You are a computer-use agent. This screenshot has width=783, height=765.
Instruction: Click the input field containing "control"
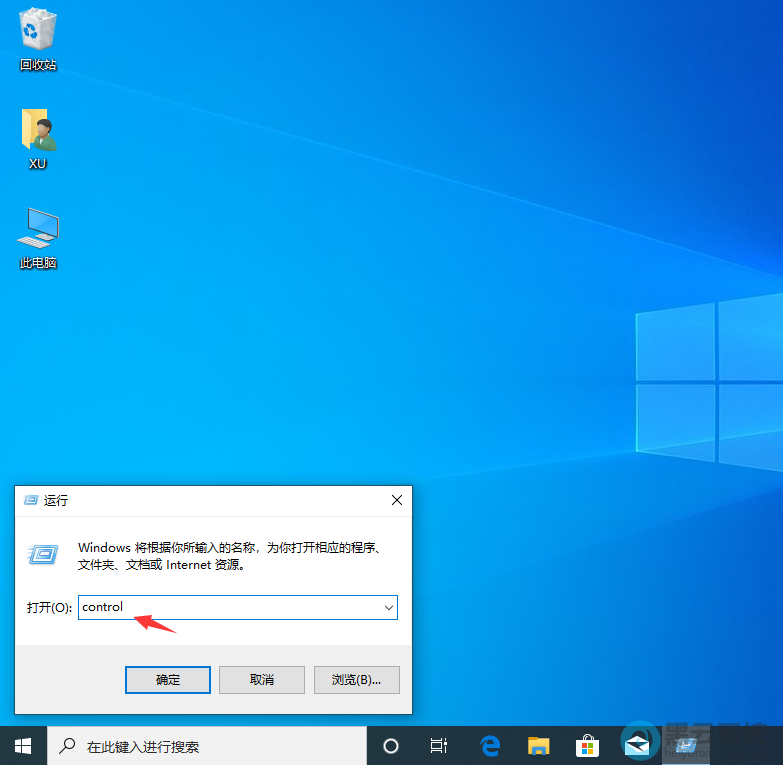tap(230, 607)
